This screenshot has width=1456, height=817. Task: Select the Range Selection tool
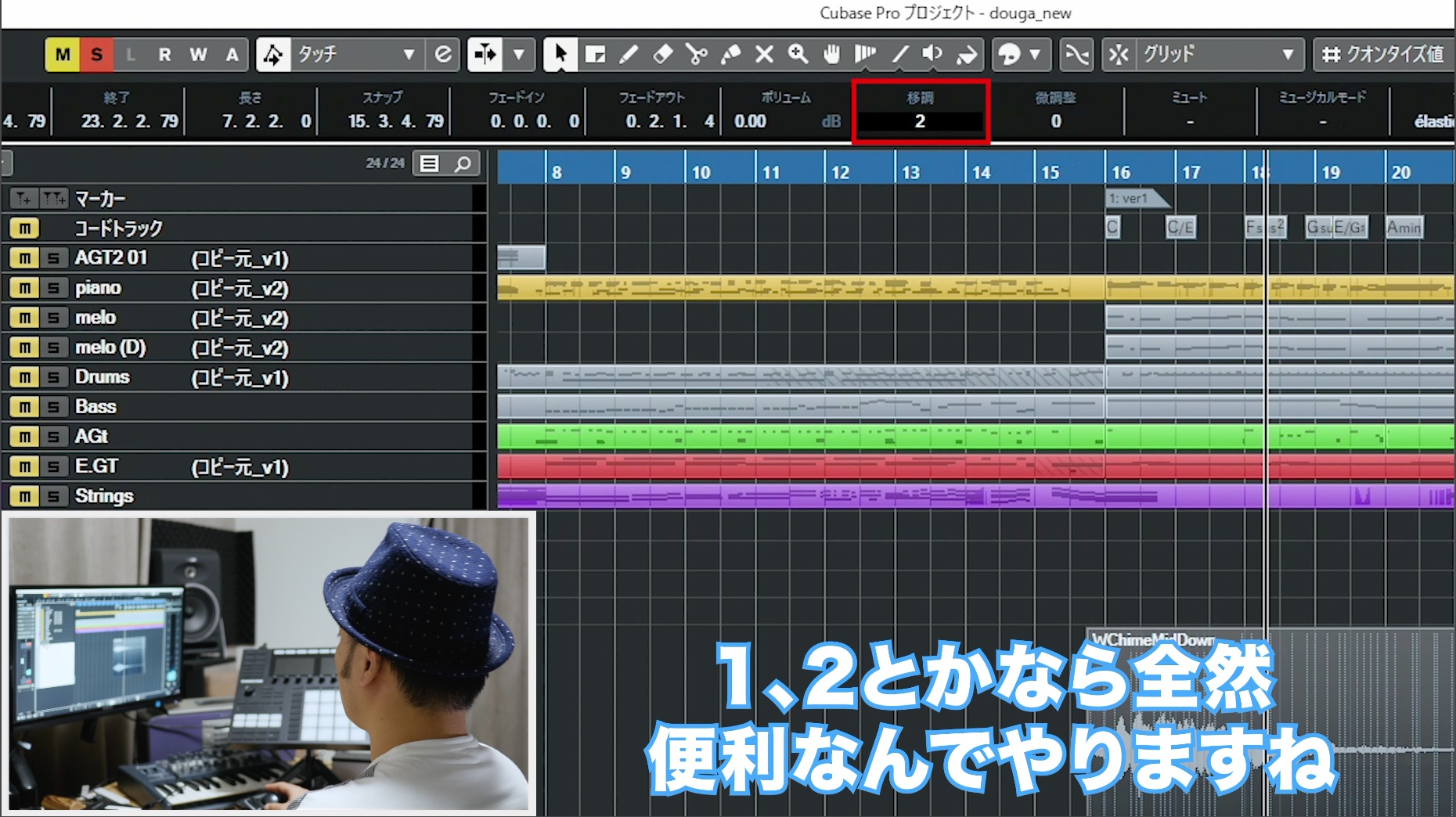click(x=595, y=54)
